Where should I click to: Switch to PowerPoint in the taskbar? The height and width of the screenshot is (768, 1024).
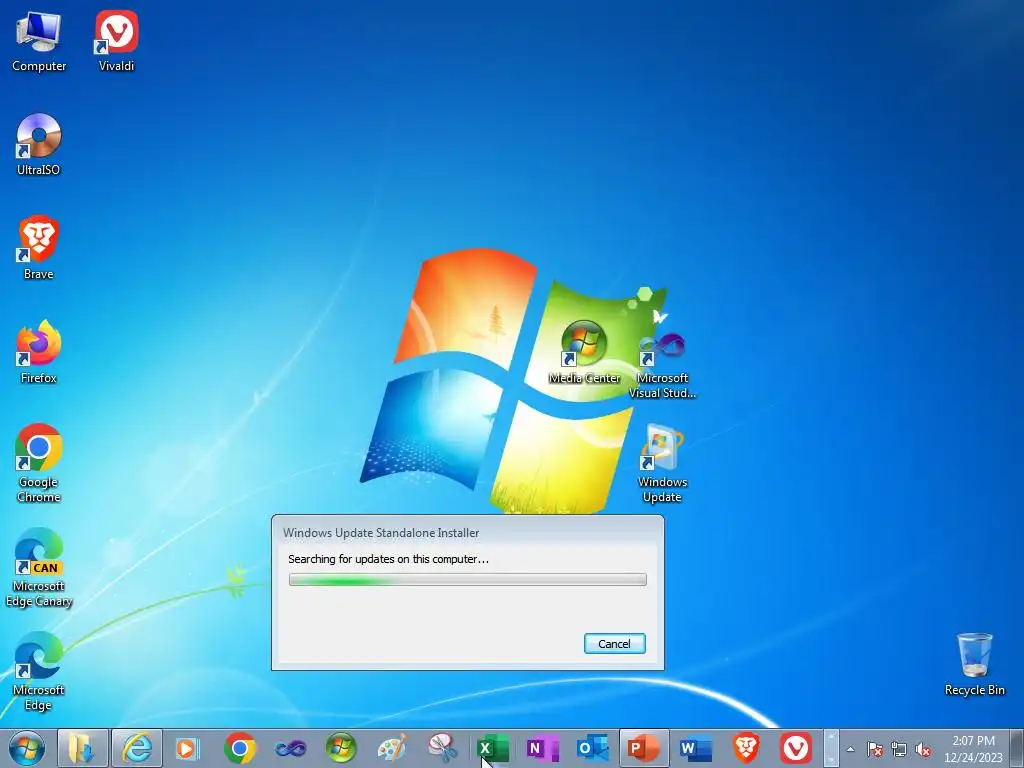[644, 748]
